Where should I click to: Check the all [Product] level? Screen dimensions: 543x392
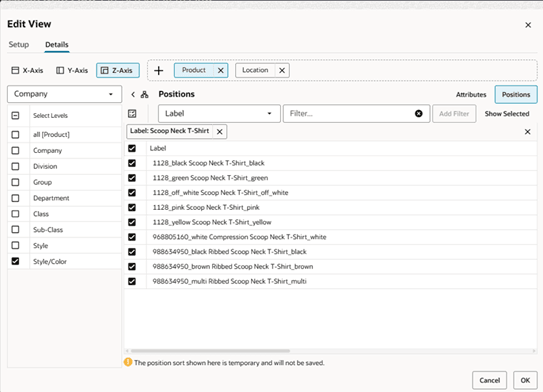(15, 134)
